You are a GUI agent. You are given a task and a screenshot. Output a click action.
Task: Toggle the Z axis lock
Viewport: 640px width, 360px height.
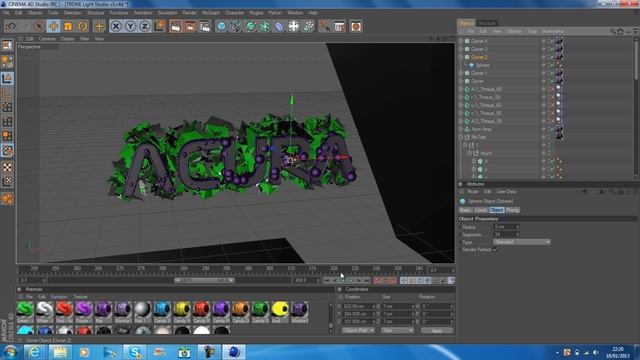coord(144,27)
